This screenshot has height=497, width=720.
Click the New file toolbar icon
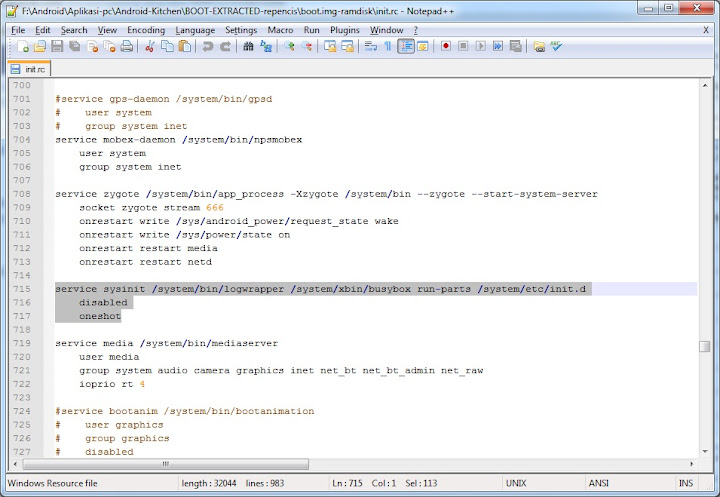coord(23,47)
